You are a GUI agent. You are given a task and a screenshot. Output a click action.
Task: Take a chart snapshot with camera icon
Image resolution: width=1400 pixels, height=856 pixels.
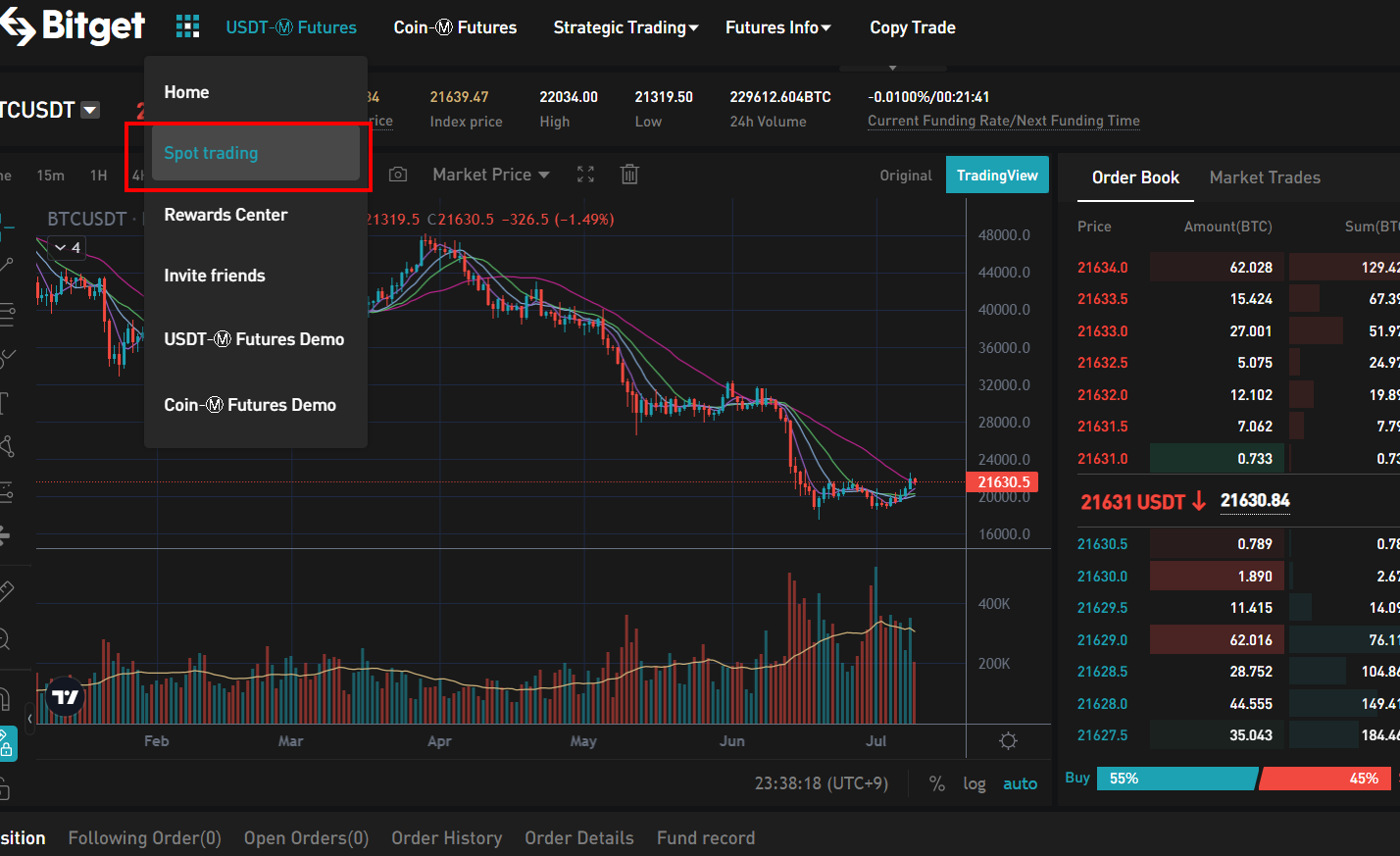pyautogui.click(x=398, y=175)
